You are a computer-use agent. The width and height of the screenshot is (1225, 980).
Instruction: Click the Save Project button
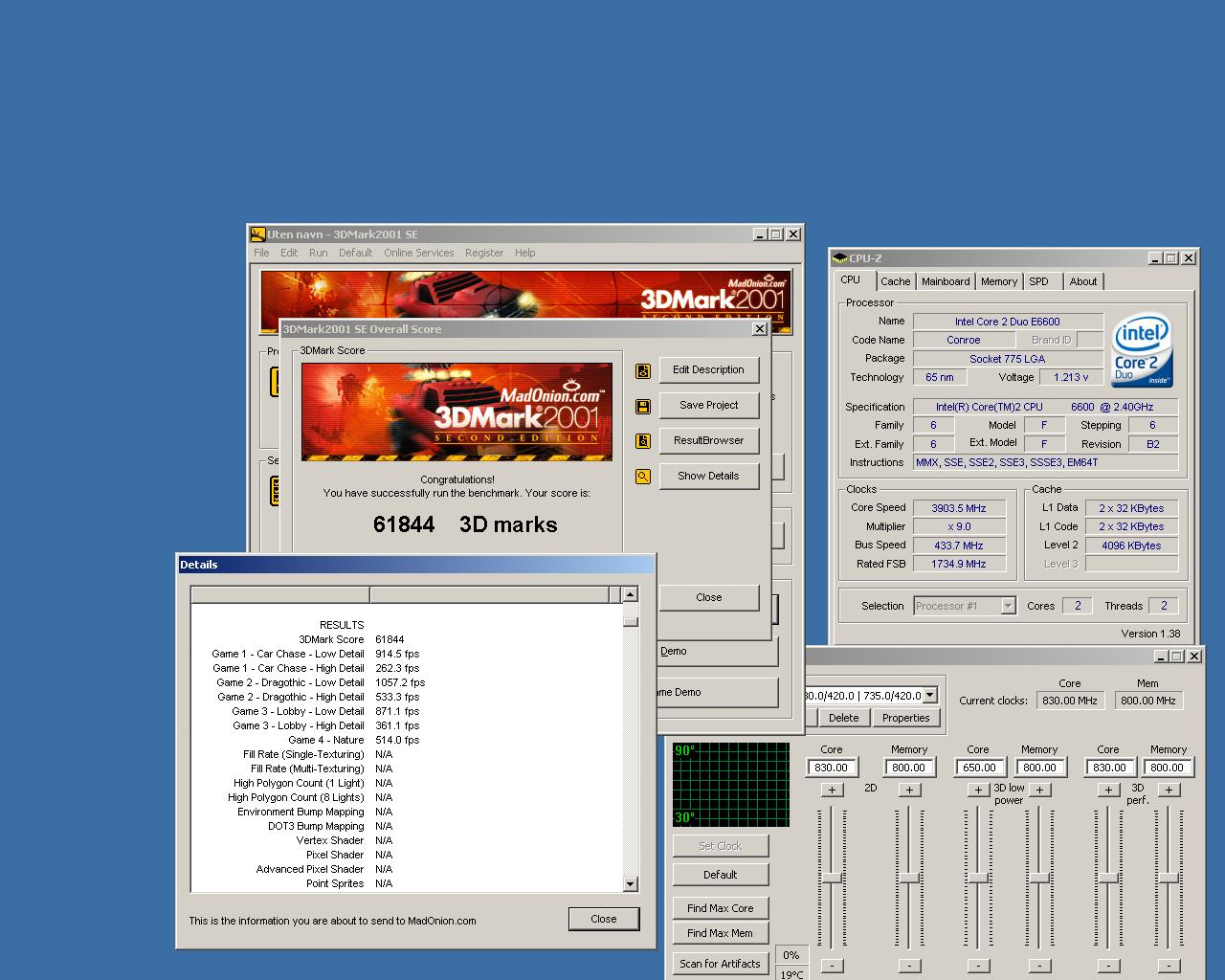tap(708, 406)
